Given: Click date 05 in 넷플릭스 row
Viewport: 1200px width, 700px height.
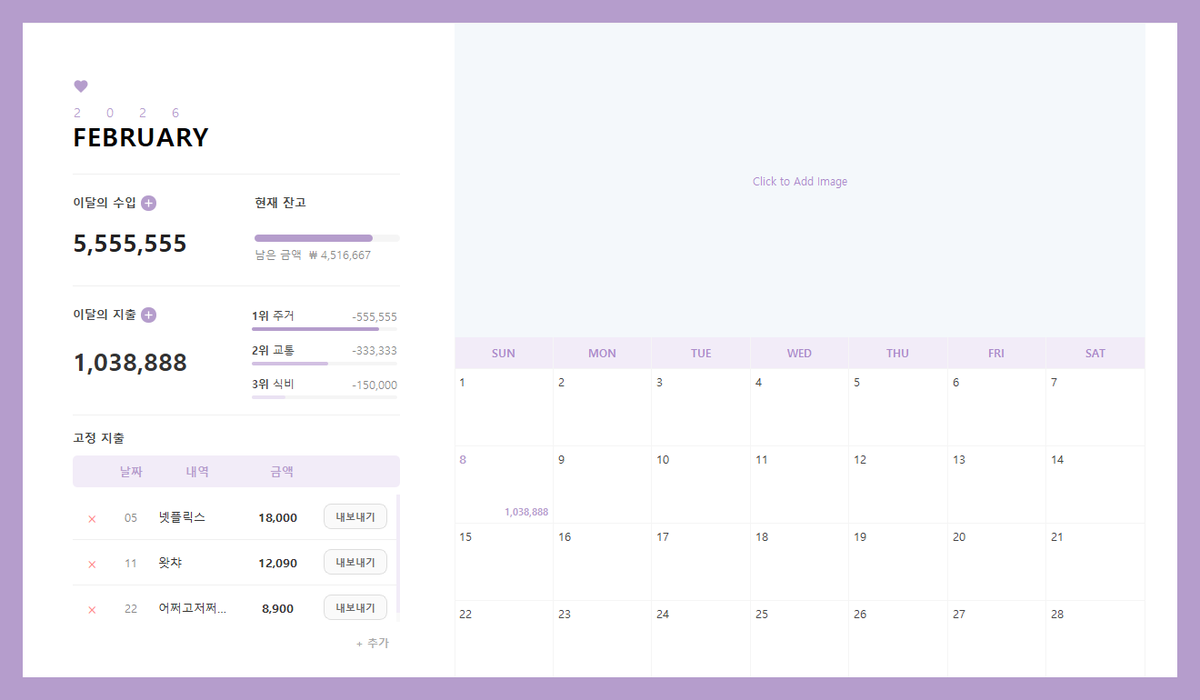Looking at the screenshot, I should click(x=131, y=518).
